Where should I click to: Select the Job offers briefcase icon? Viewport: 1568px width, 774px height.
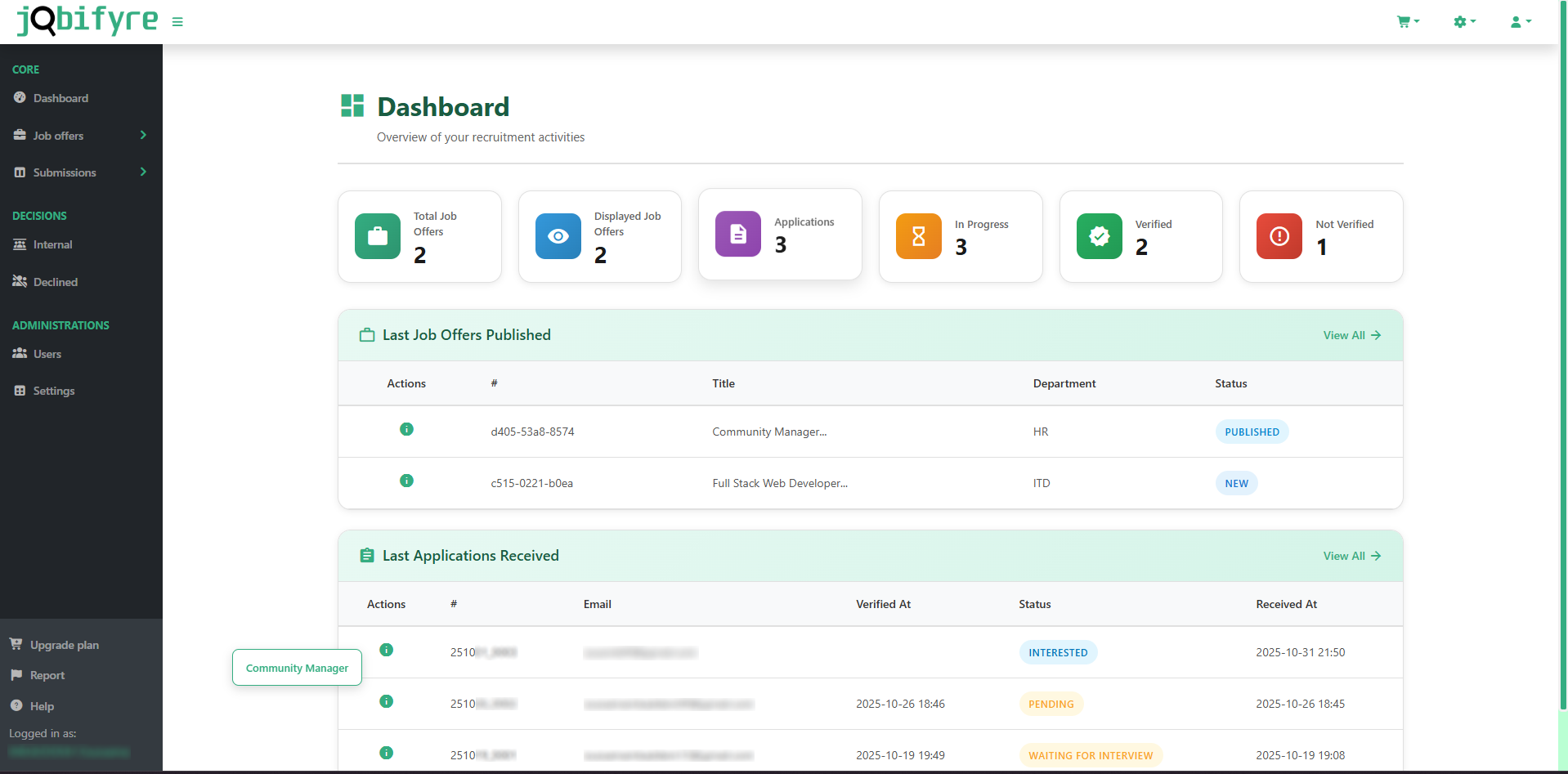tap(20, 135)
